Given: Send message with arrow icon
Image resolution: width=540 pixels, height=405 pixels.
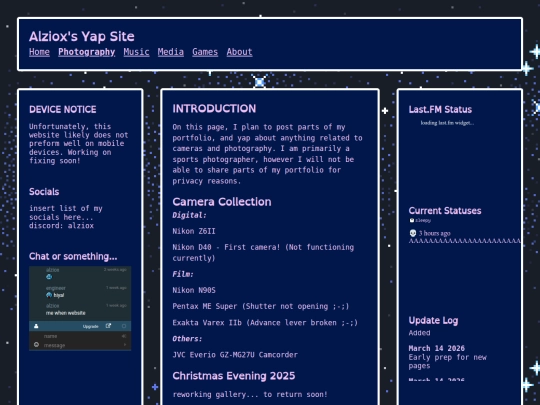Looking at the screenshot, I should (125, 345).
